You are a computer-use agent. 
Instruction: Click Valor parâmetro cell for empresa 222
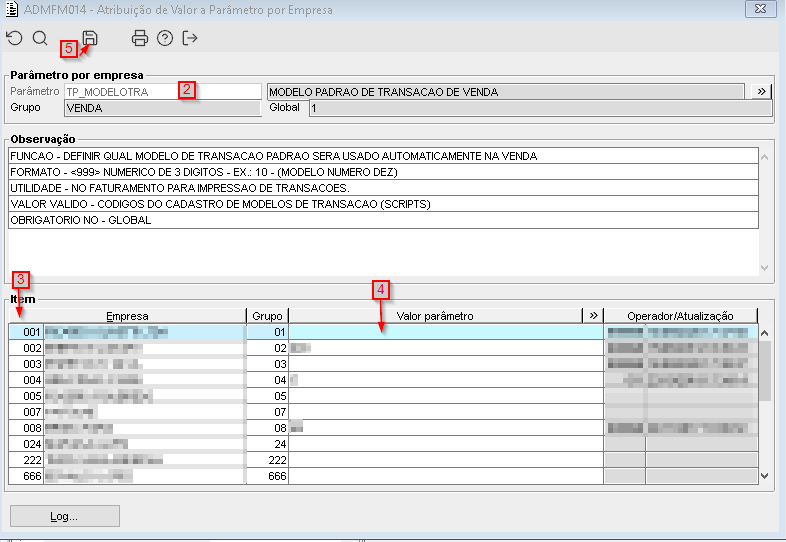pyautogui.click(x=446, y=460)
